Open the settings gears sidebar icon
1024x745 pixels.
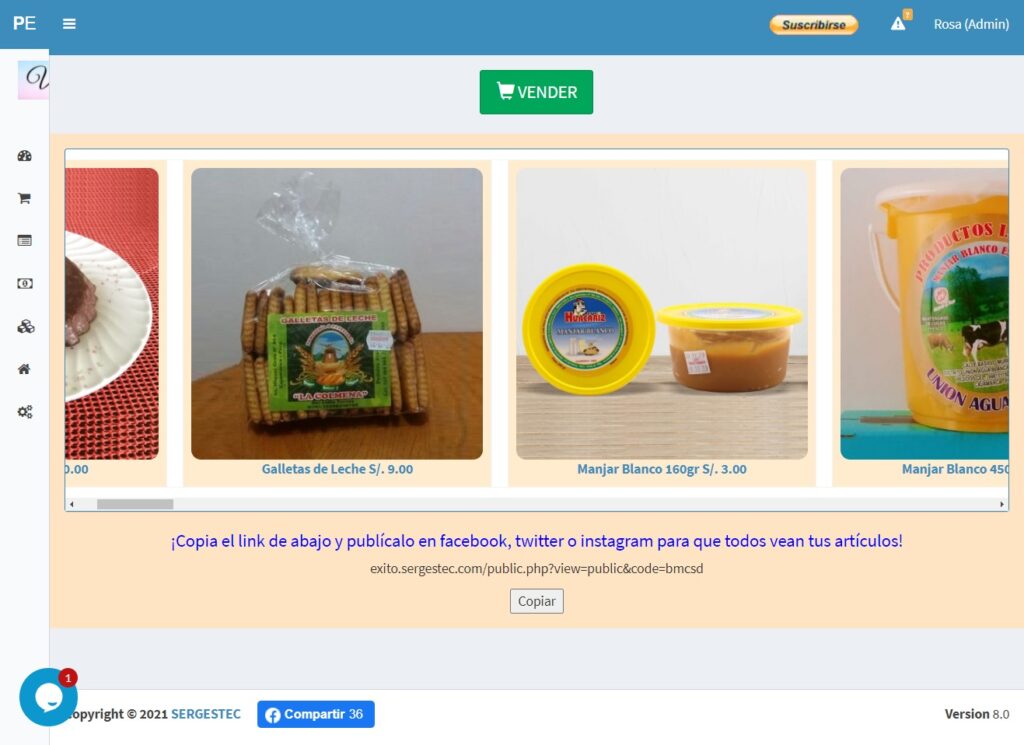pyautogui.click(x=25, y=412)
